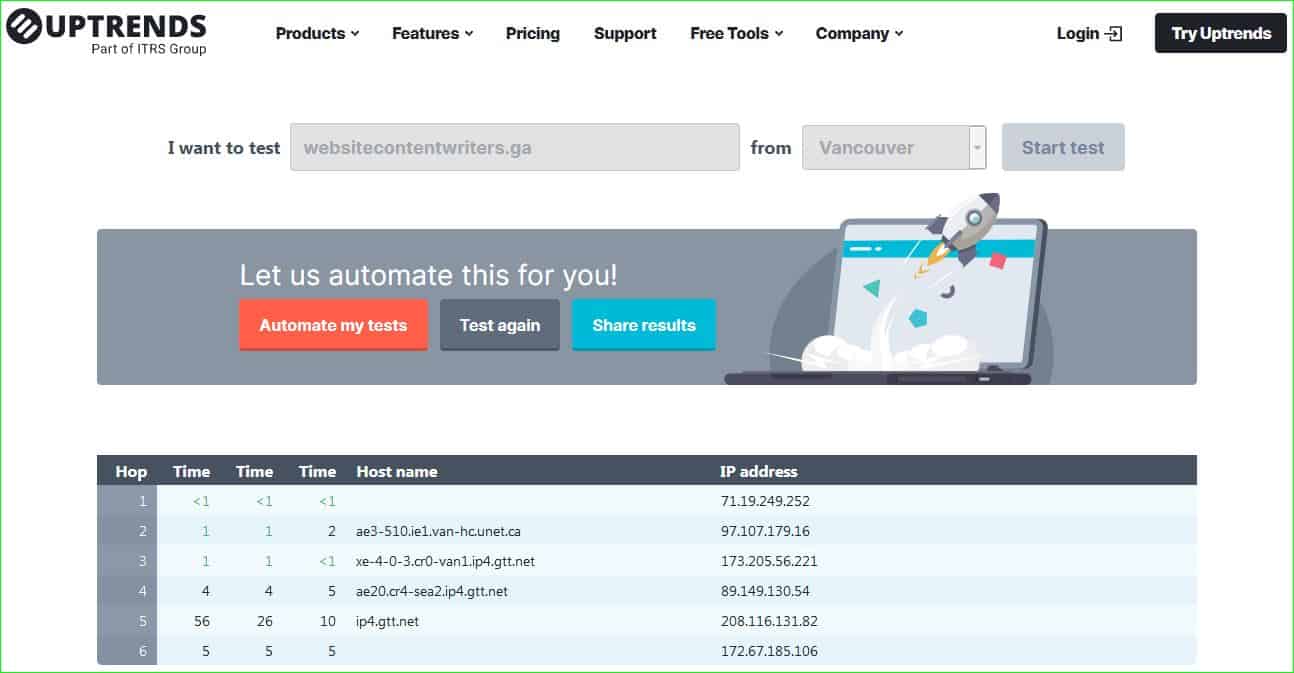The width and height of the screenshot is (1294, 673).
Task: Click the 56 time value in hop 5
Action: coord(201,621)
